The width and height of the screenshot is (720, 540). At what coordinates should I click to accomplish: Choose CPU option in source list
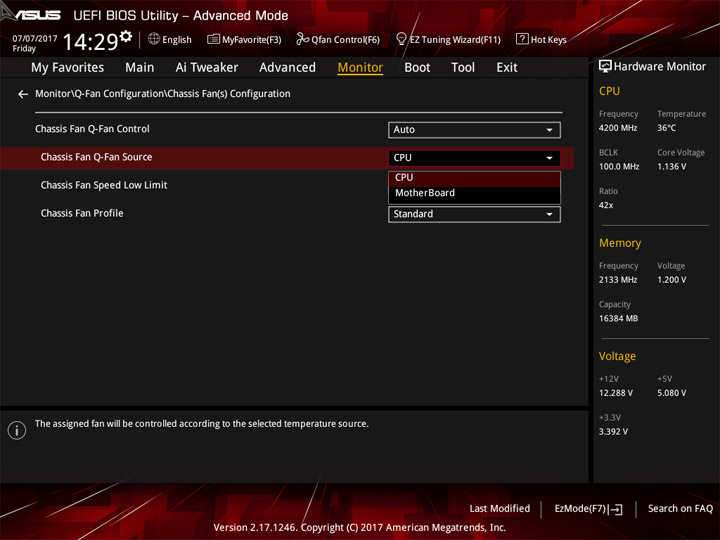474,178
